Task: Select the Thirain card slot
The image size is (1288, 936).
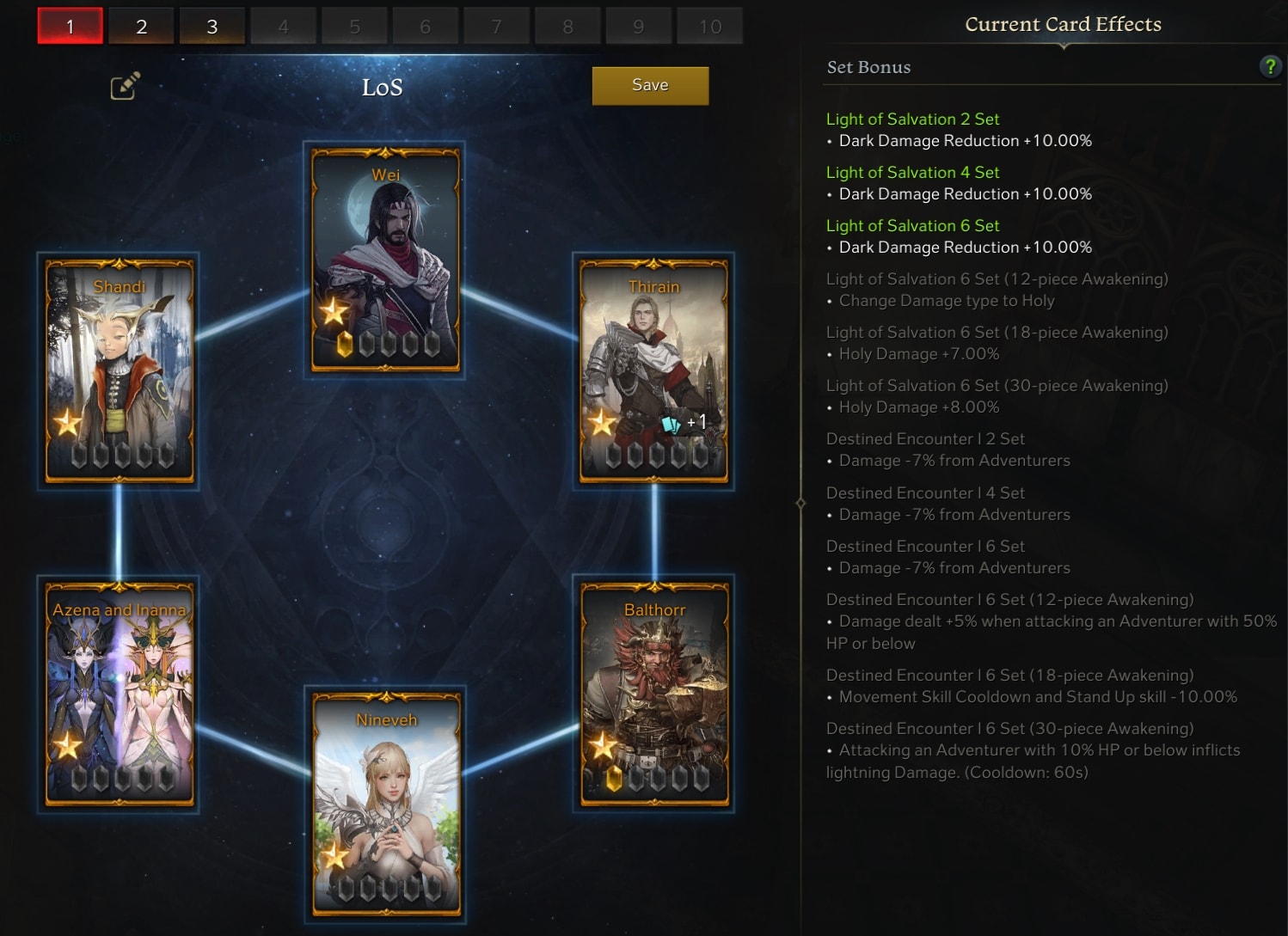Action: click(654, 371)
